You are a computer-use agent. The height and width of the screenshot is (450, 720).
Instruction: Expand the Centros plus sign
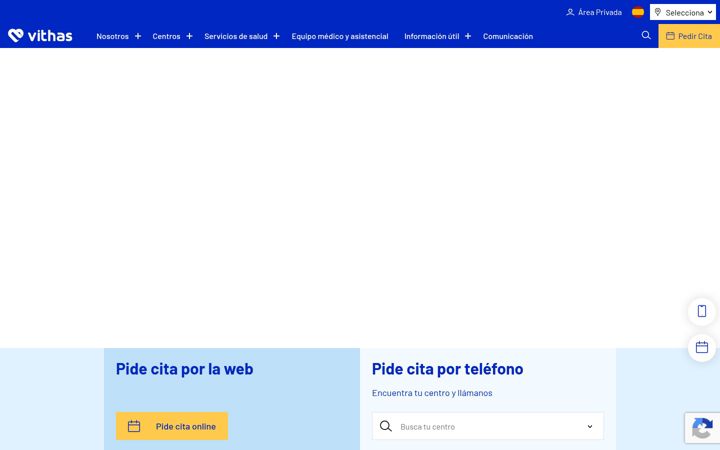point(189,36)
